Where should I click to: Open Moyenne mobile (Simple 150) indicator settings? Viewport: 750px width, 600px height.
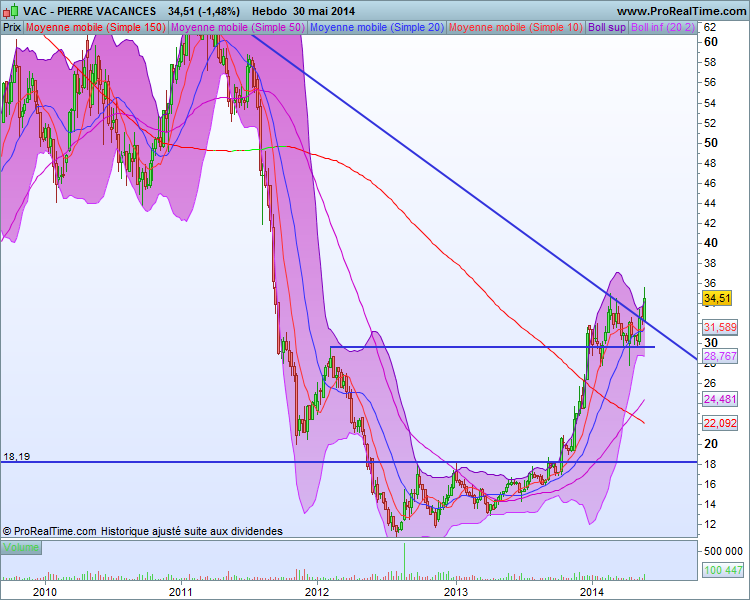95,27
